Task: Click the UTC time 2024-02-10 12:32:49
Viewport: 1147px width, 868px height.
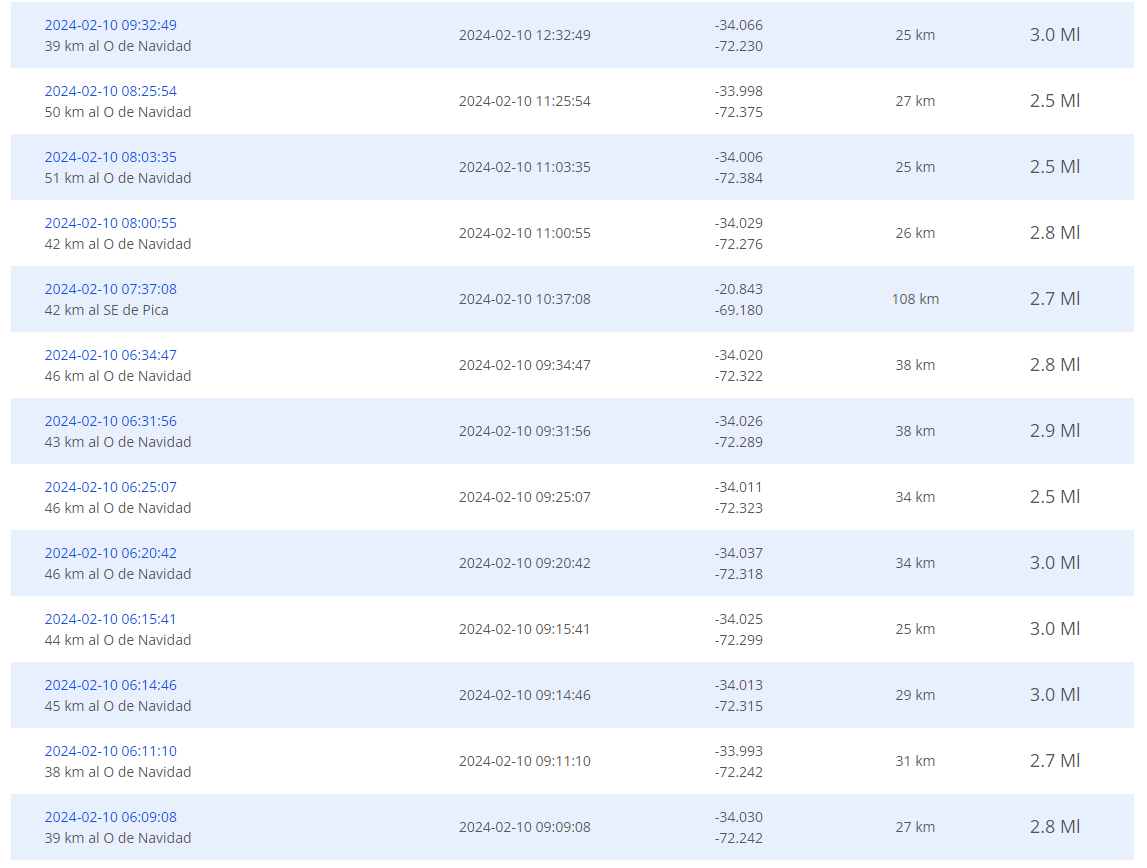Action: coord(524,35)
